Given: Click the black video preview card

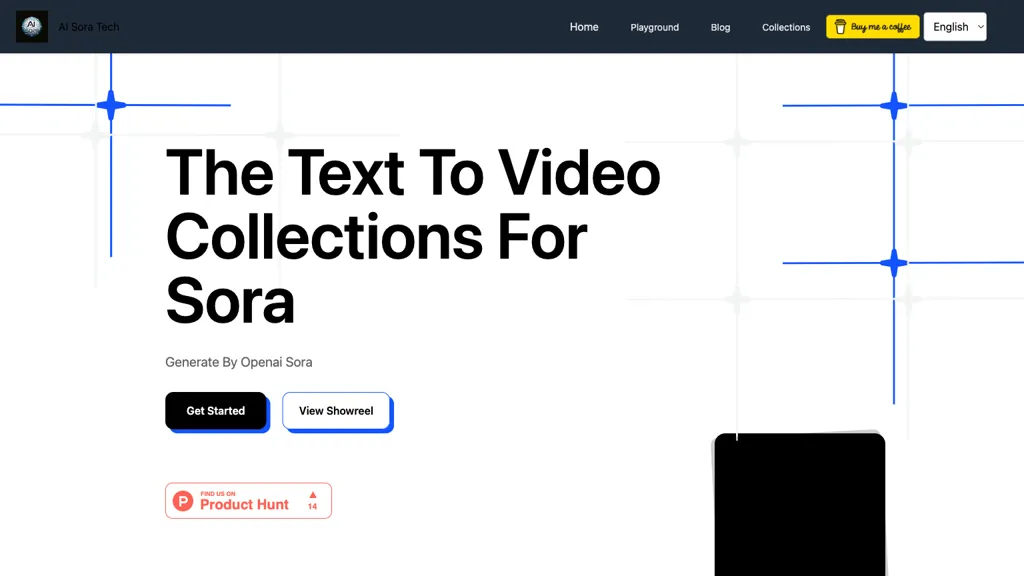Looking at the screenshot, I should pos(799,504).
